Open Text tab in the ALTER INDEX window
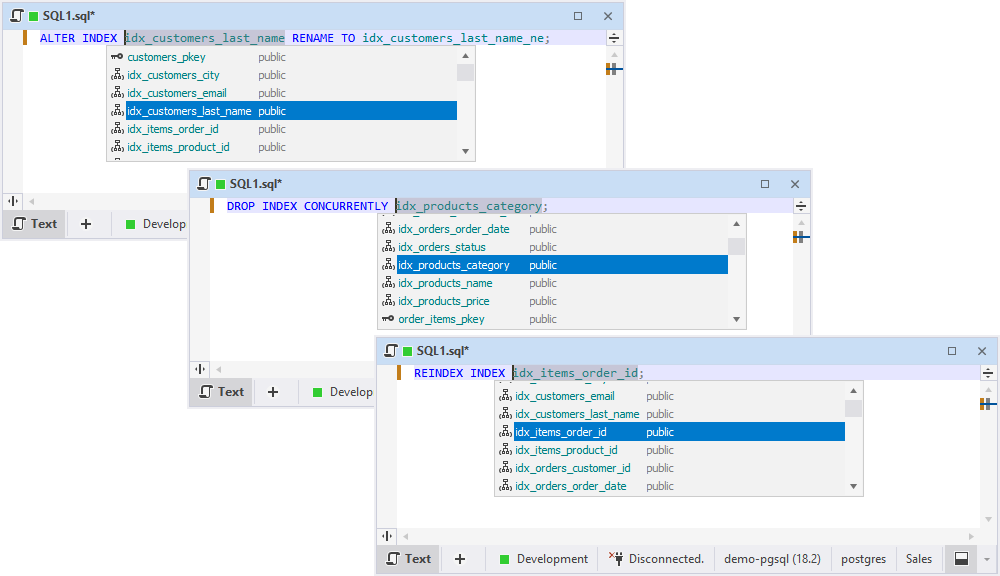 click(x=34, y=224)
